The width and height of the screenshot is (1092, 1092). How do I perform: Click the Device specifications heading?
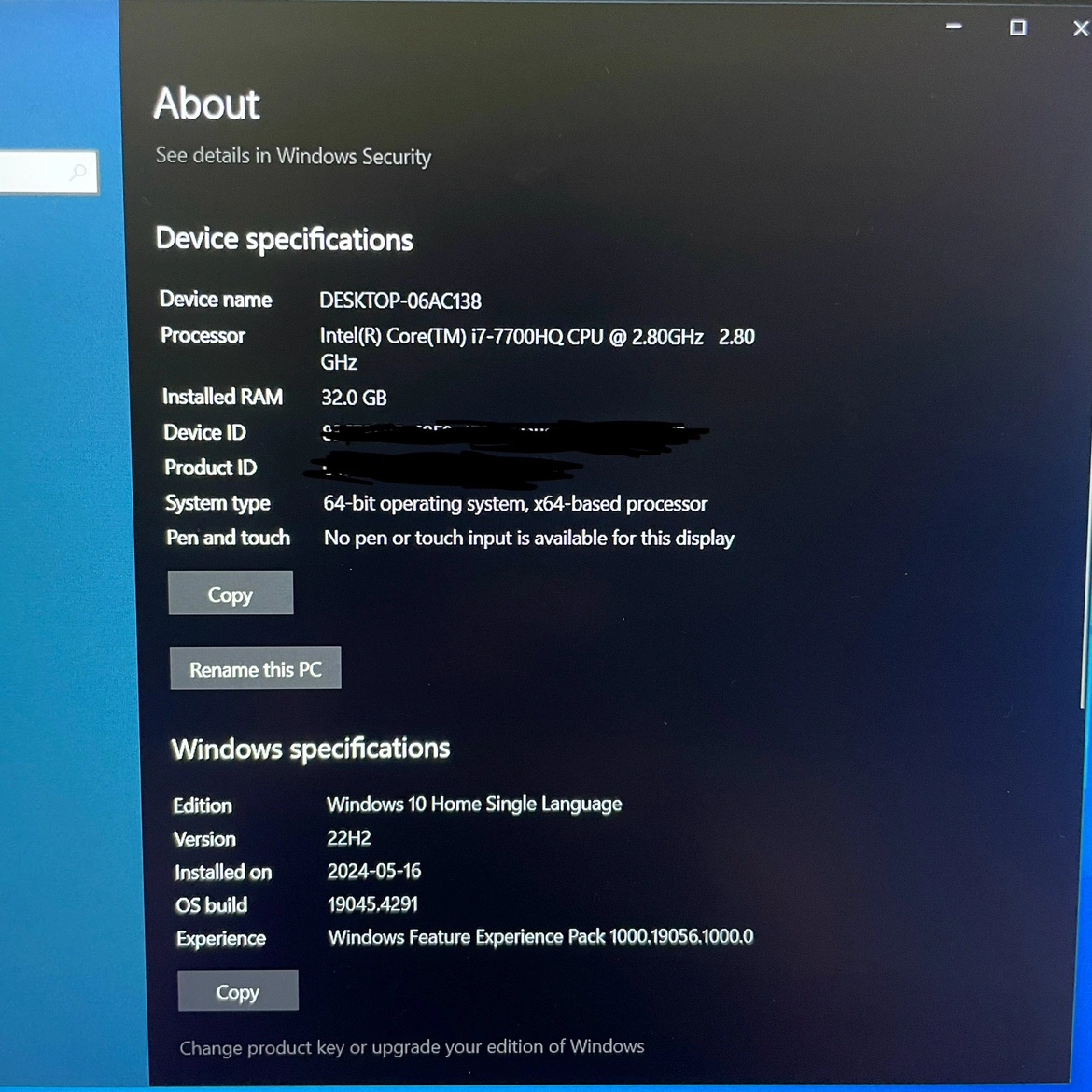pyautogui.click(x=284, y=240)
